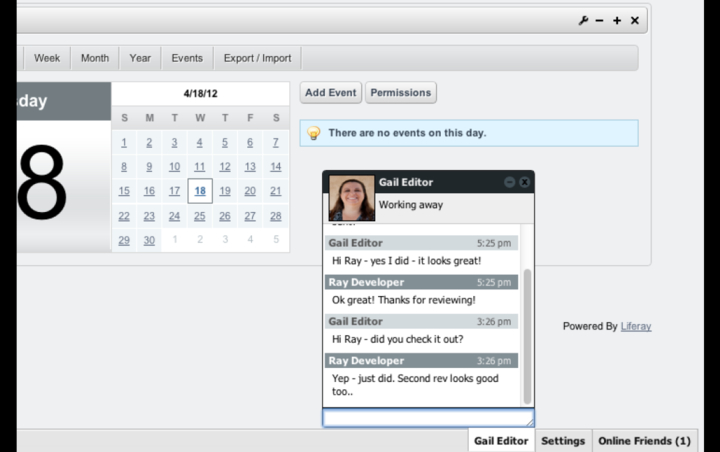The image size is (720, 452).
Task: Minimize the Gail Editor chat window
Action: [510, 183]
